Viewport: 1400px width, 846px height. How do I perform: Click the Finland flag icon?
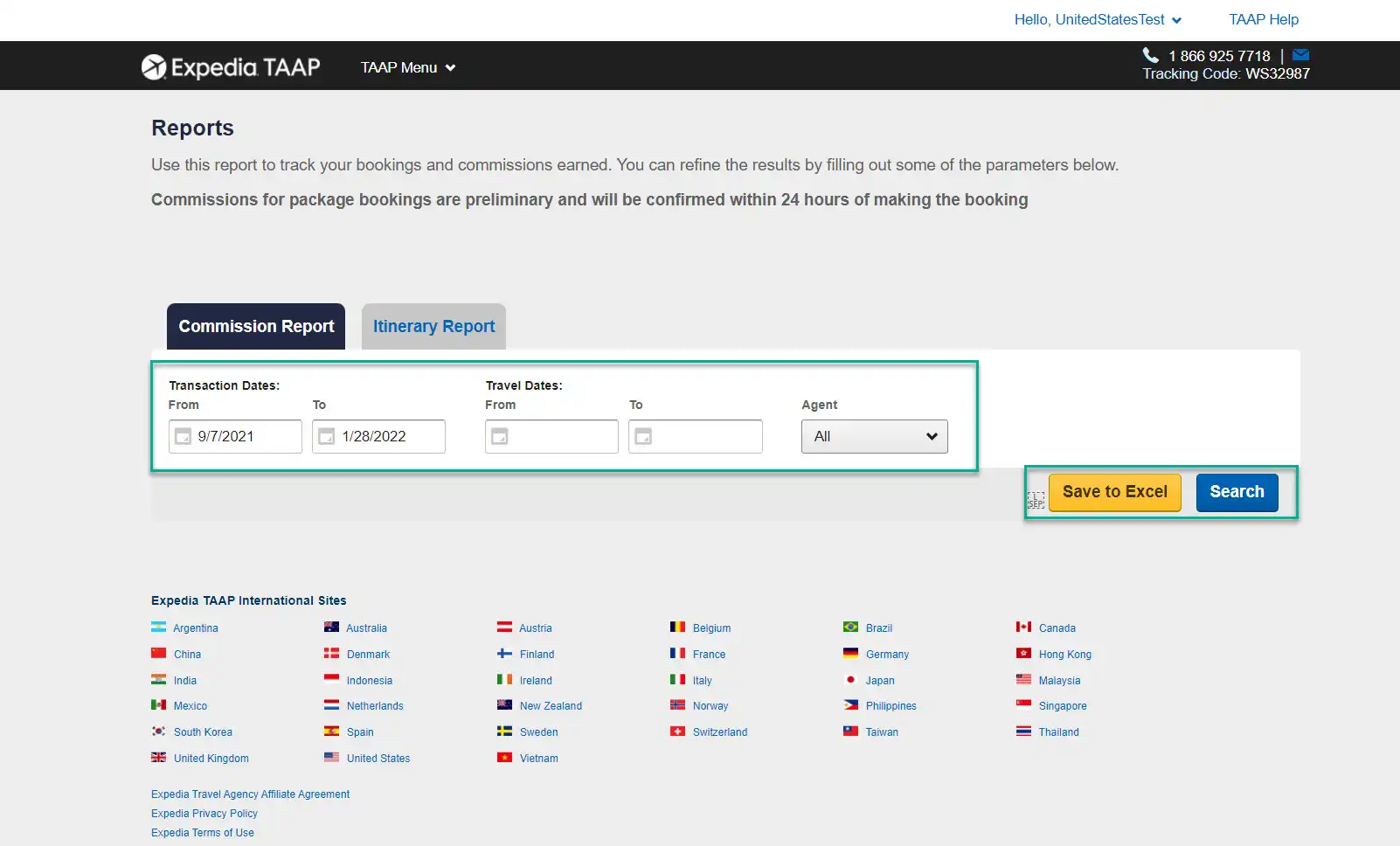pyautogui.click(x=504, y=654)
